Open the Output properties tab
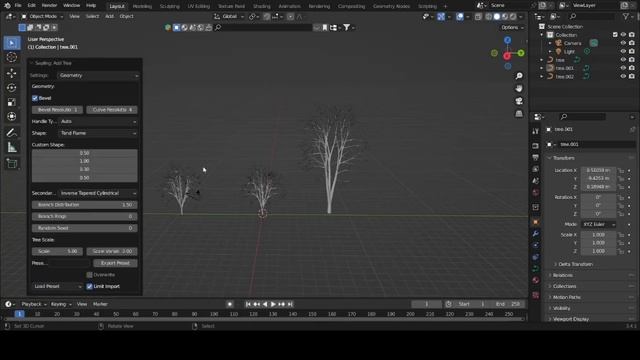This screenshot has height=360, width=640. pos(536,157)
